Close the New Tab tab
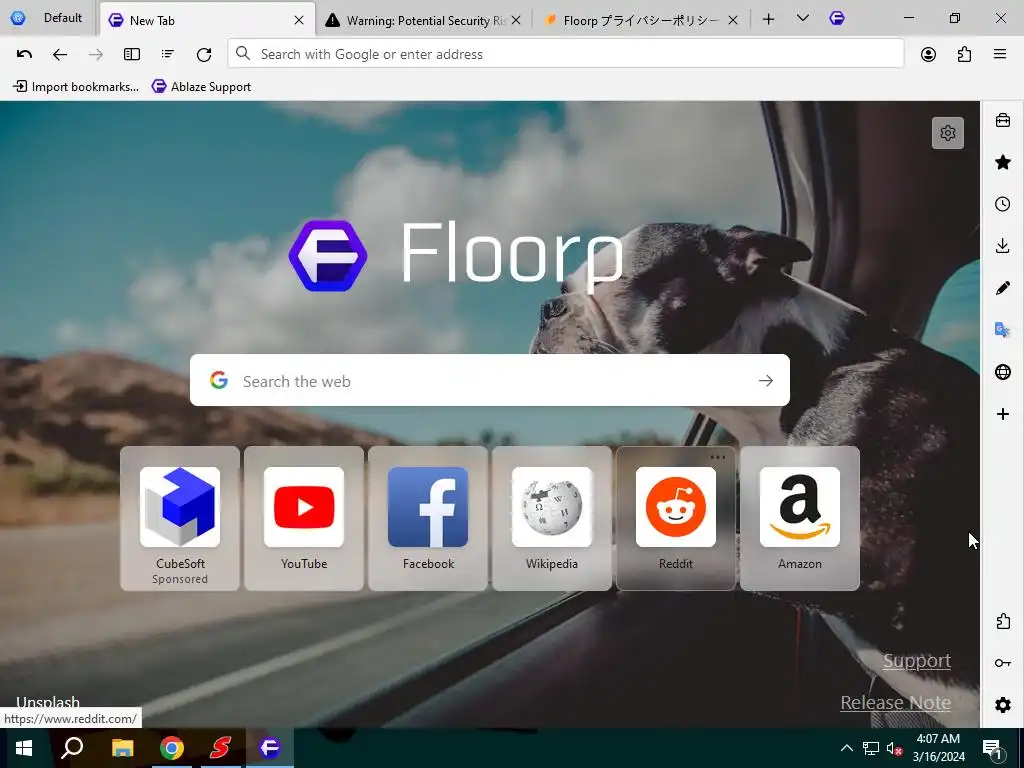Screen dimensions: 1024x768 (299, 20)
